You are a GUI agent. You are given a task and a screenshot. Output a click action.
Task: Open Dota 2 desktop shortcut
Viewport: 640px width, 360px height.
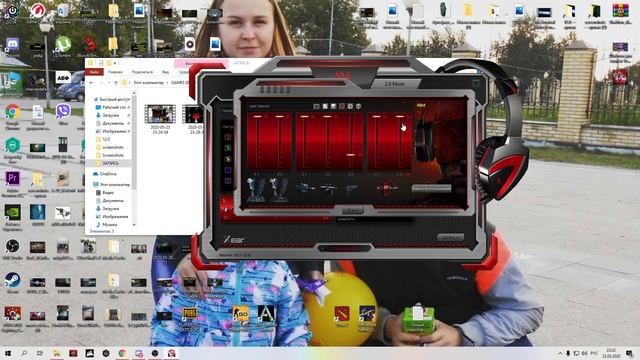[x=342, y=317]
